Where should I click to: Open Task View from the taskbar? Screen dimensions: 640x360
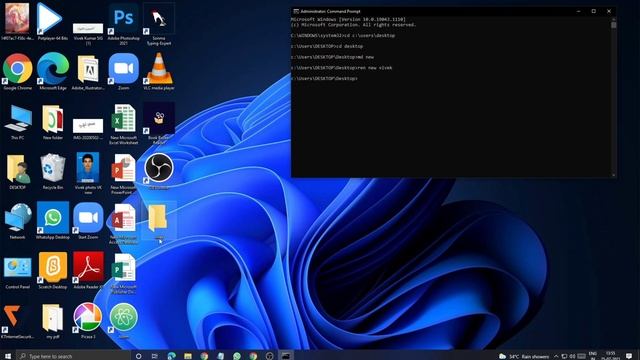(x=155, y=356)
